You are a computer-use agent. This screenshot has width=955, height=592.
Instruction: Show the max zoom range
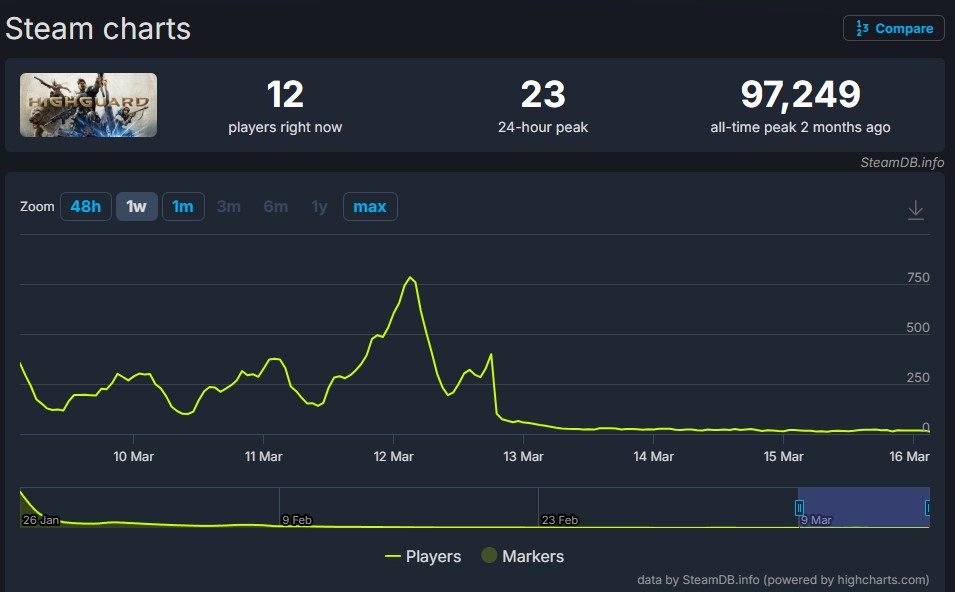(370, 206)
